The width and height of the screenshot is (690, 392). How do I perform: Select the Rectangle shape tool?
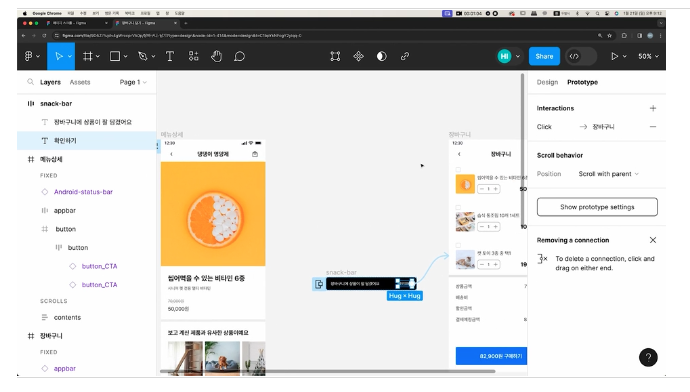point(115,56)
